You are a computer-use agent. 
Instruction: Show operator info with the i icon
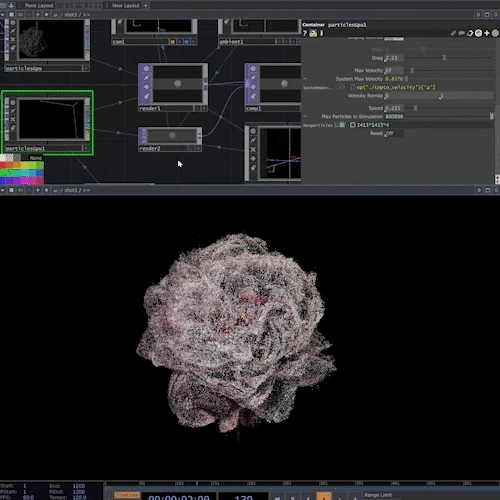(321, 33)
